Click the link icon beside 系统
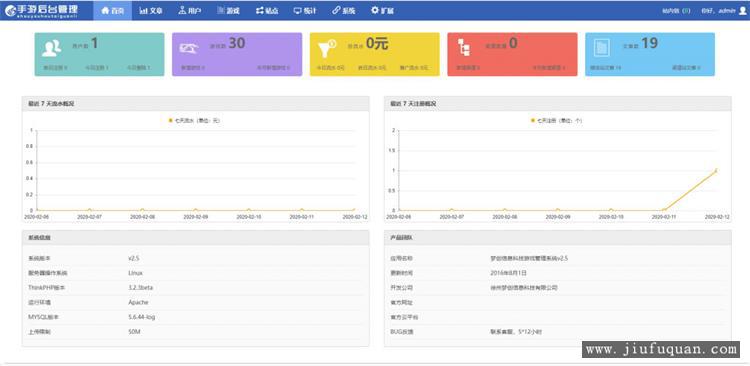 [336, 11]
